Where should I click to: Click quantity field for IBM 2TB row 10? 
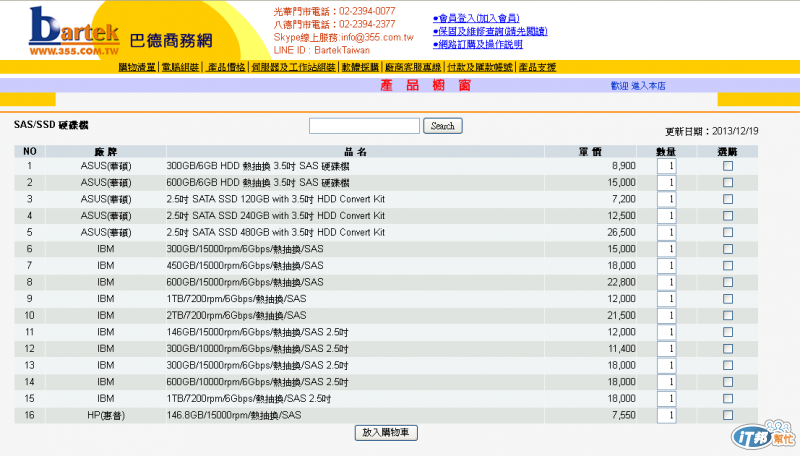666,316
